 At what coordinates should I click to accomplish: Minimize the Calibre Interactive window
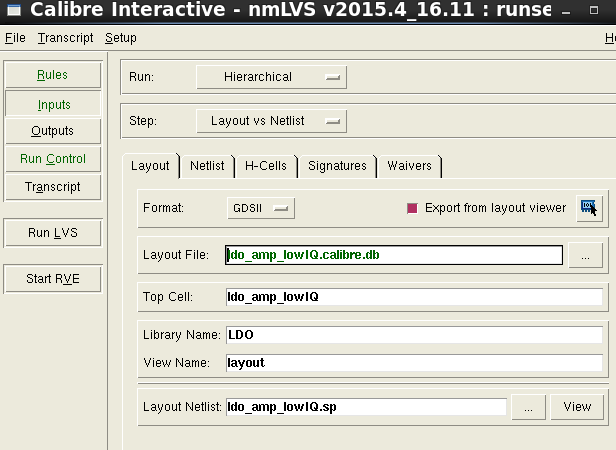point(566,12)
